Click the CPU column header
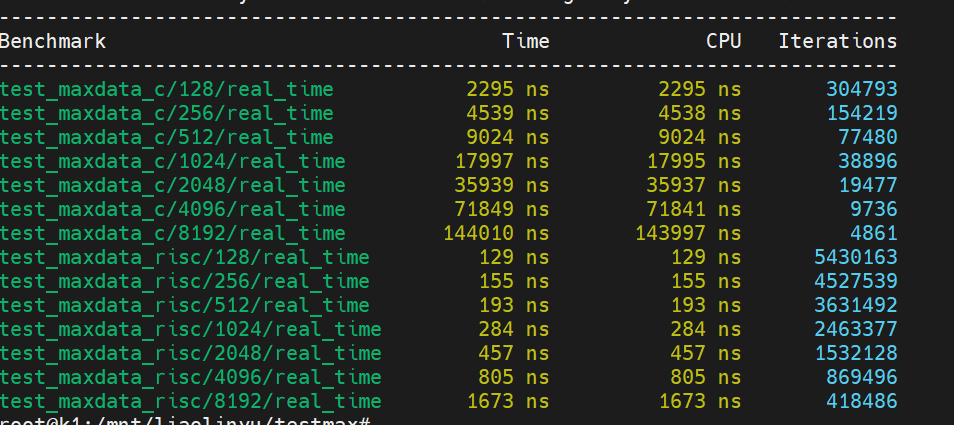Image resolution: width=954 pixels, height=425 pixels. click(723, 41)
